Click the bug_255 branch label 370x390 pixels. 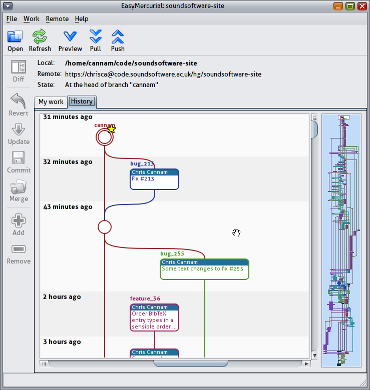click(172, 254)
